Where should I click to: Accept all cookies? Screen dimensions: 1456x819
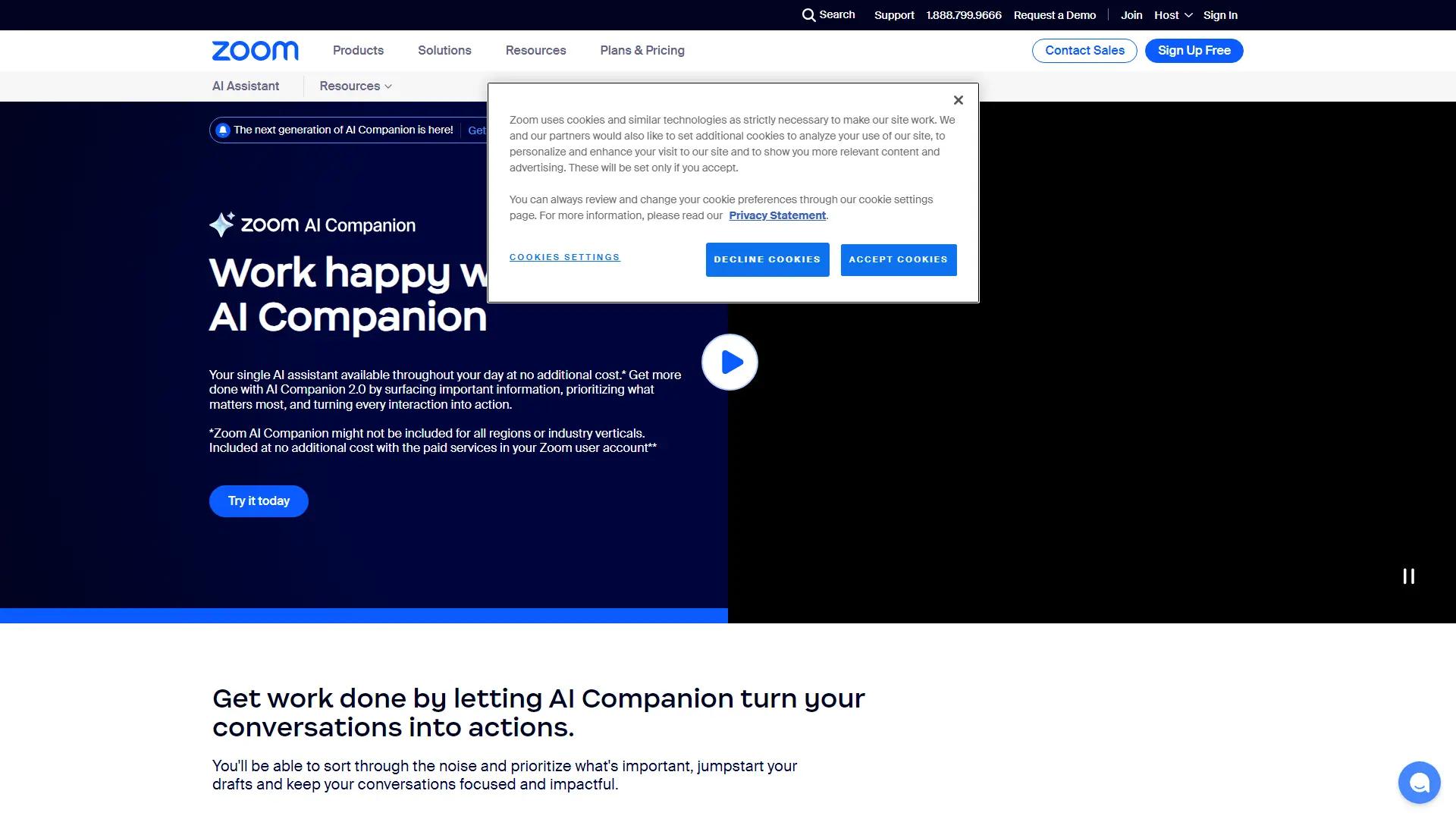[898, 259]
